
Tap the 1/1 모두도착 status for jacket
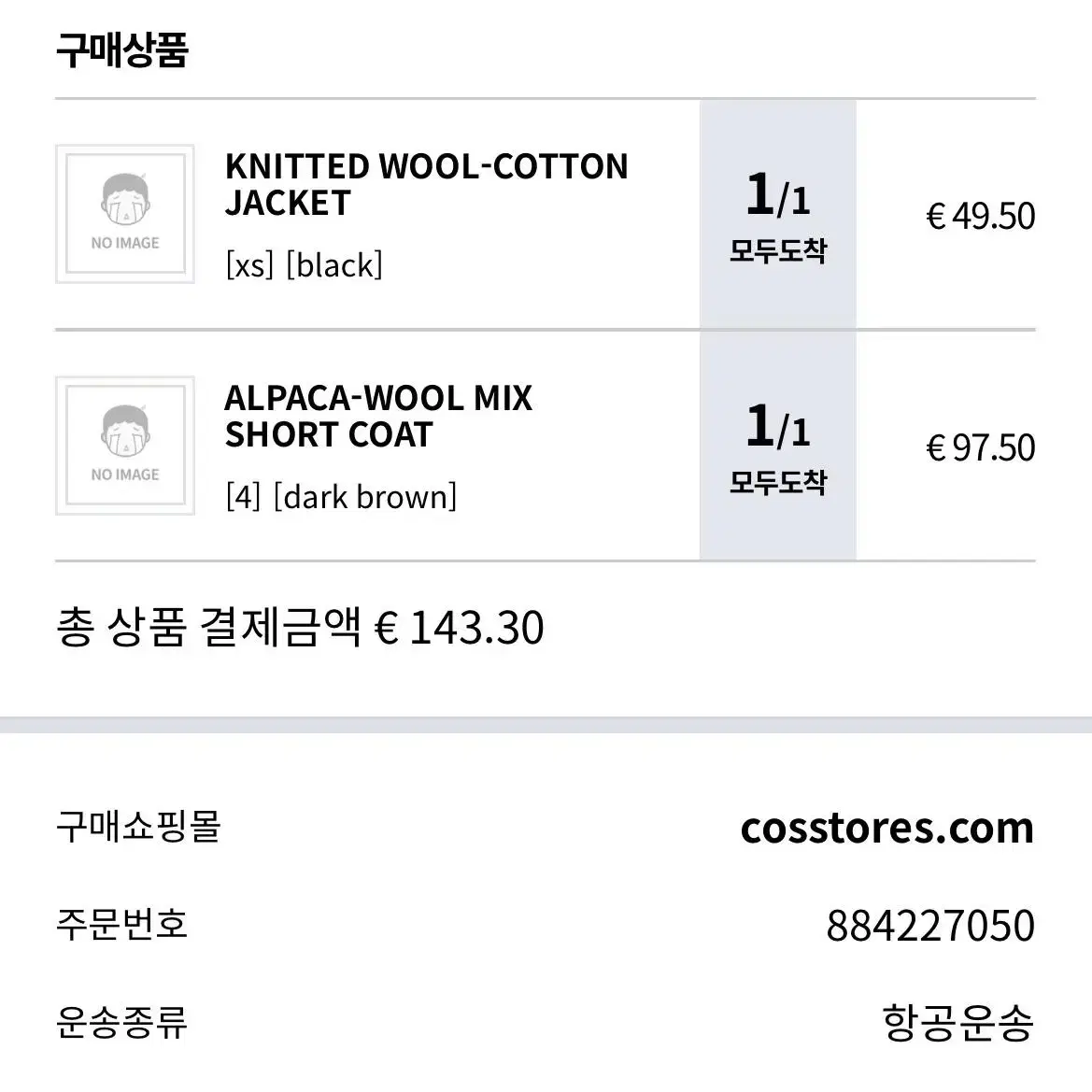[778, 215]
